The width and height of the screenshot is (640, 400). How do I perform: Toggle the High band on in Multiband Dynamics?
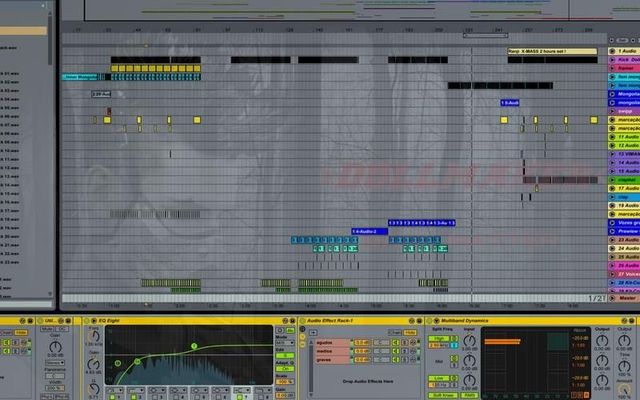click(439, 338)
